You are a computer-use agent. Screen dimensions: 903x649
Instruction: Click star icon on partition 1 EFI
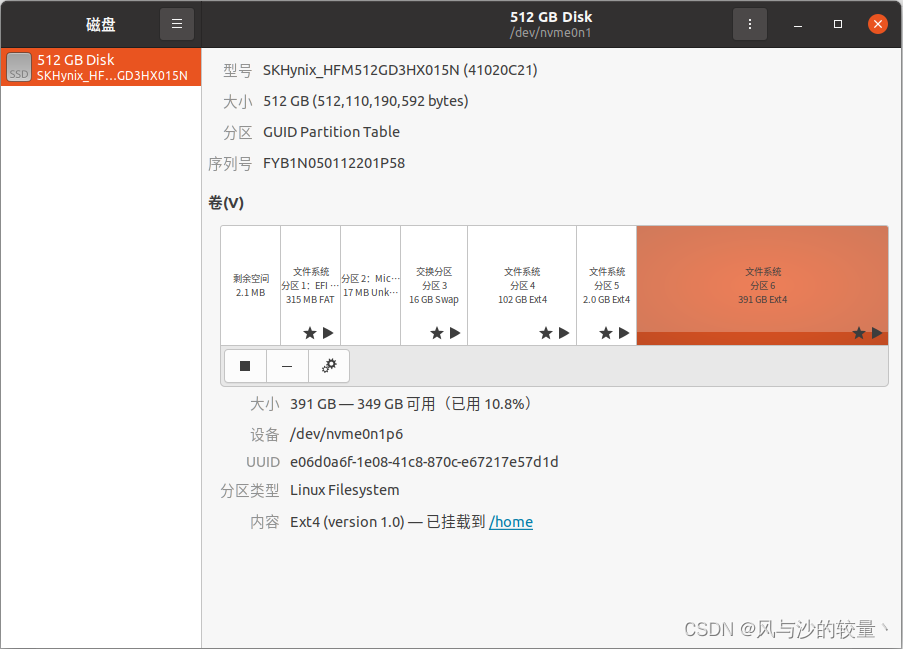pos(310,333)
